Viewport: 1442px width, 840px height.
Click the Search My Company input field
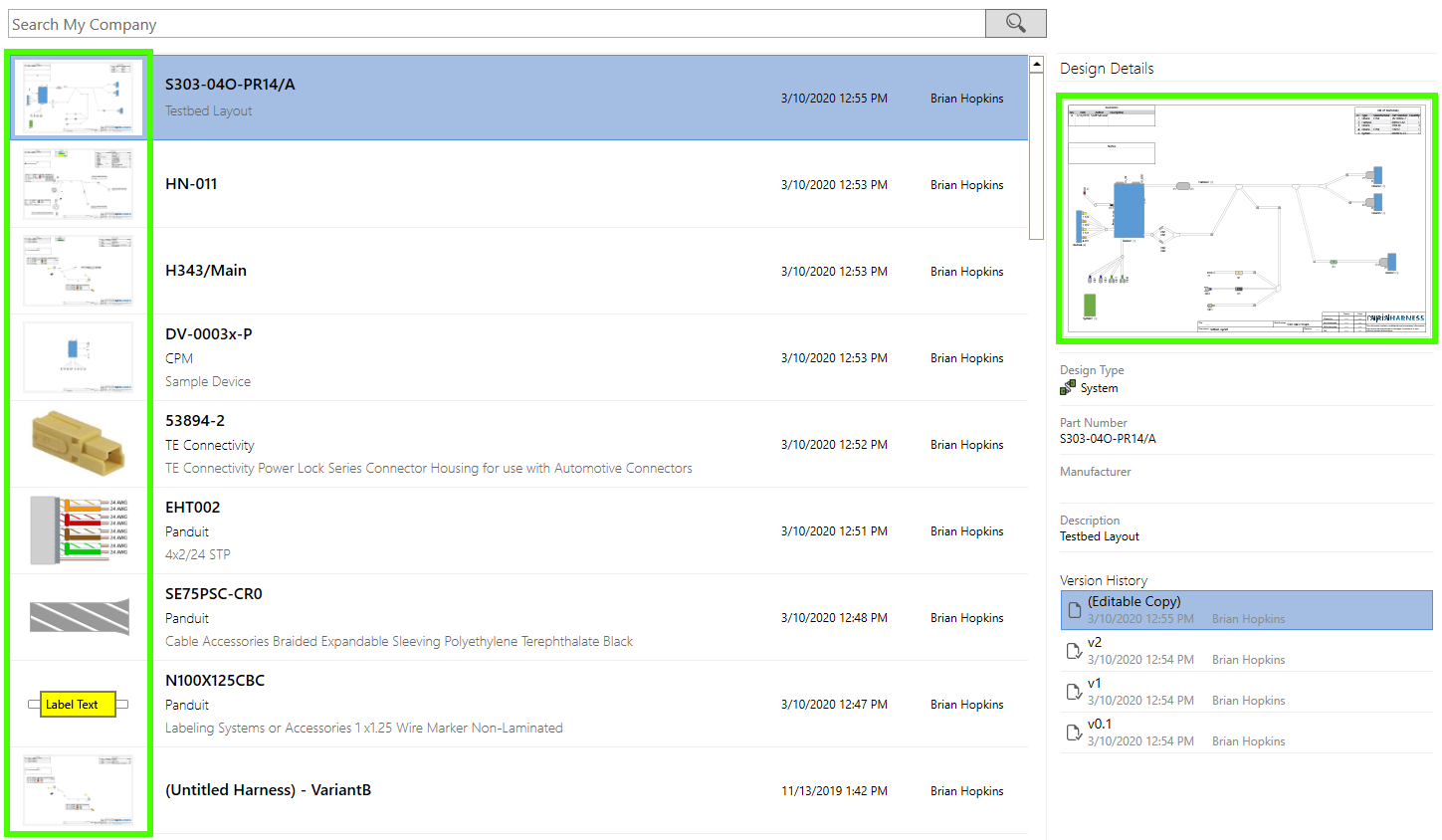pos(497,24)
